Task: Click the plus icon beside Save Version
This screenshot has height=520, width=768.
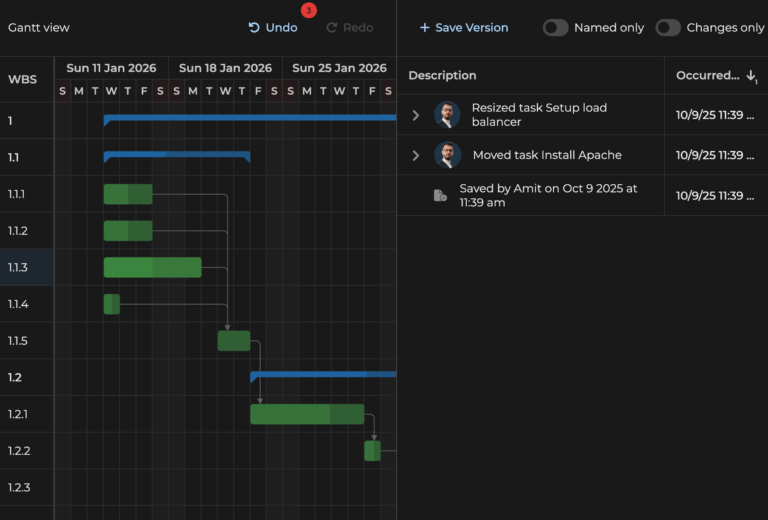Action: pyautogui.click(x=425, y=28)
